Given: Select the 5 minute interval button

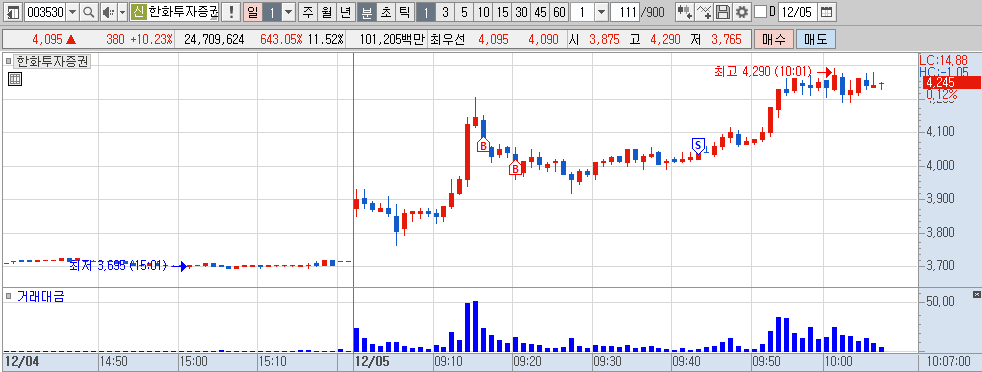Looking at the screenshot, I should 464,12.
